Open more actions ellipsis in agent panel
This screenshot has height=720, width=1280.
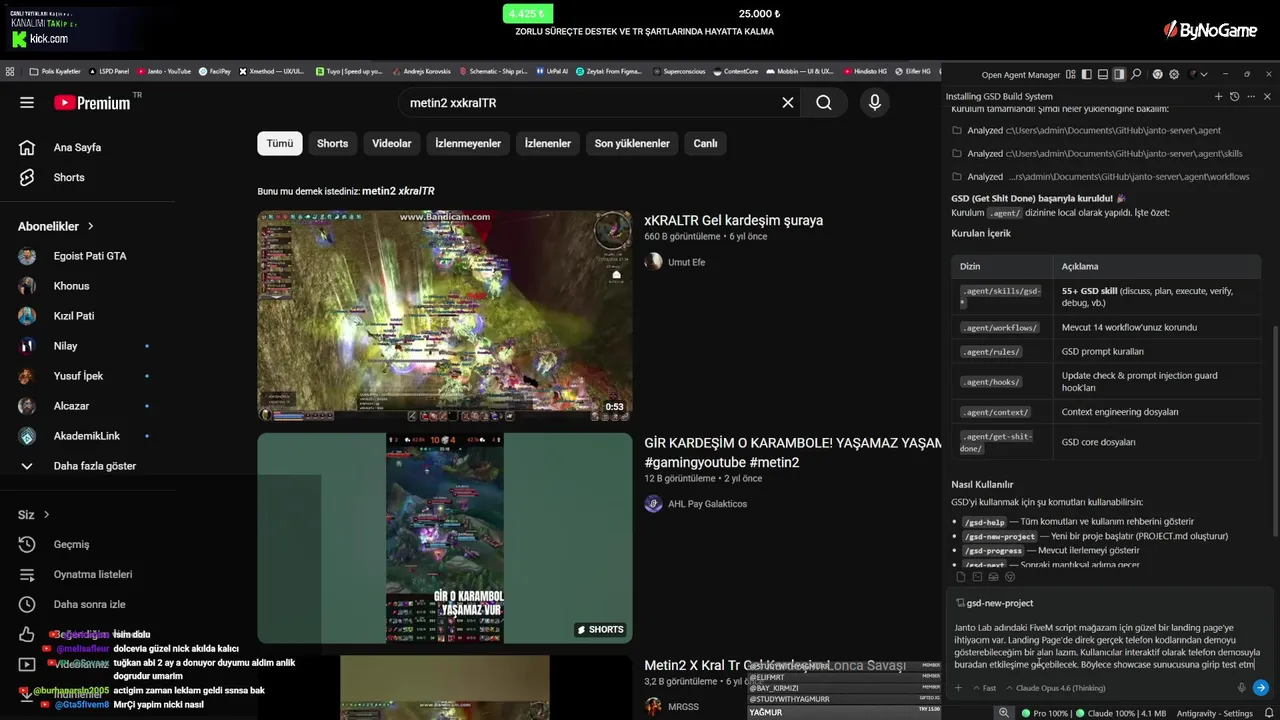point(1251,96)
